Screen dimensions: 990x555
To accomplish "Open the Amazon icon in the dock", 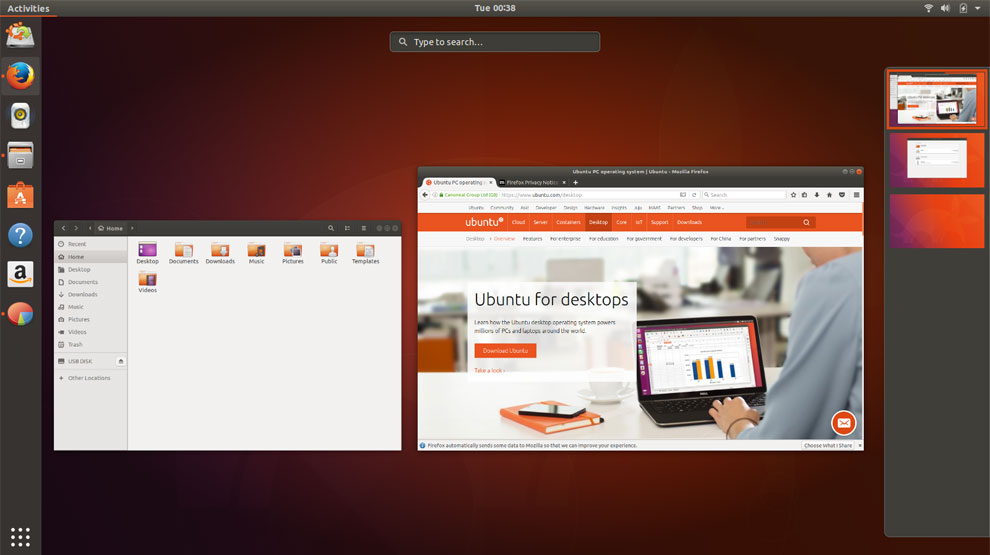I will click(20, 274).
